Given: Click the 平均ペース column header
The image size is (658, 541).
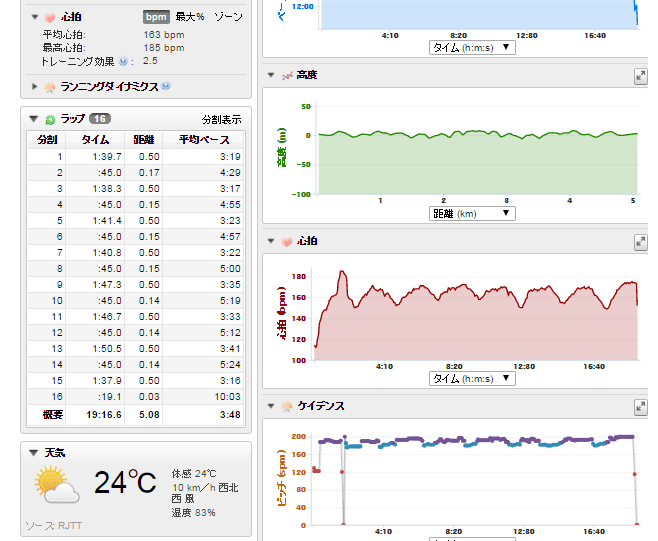Looking at the screenshot, I should [x=204, y=140].
